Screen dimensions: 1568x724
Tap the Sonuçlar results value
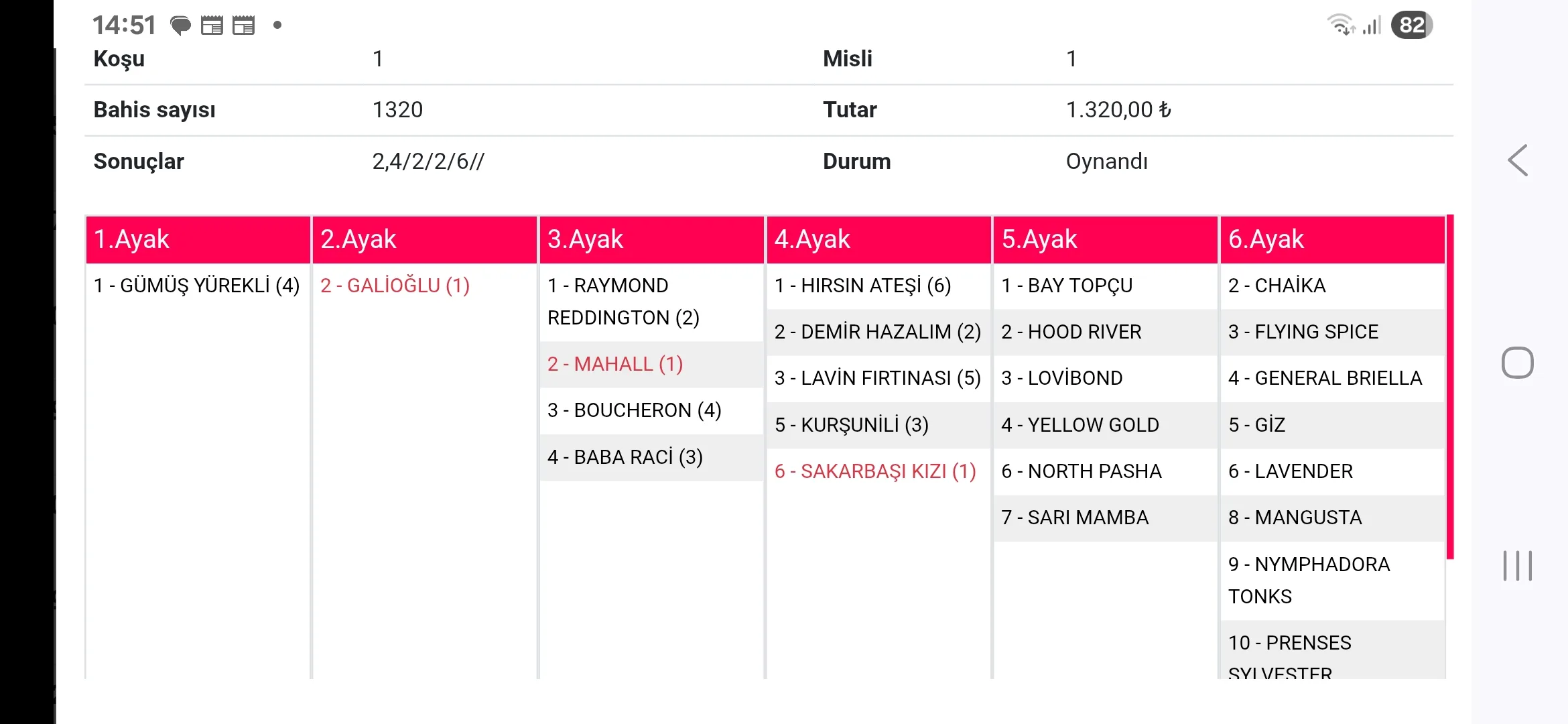[428, 162]
